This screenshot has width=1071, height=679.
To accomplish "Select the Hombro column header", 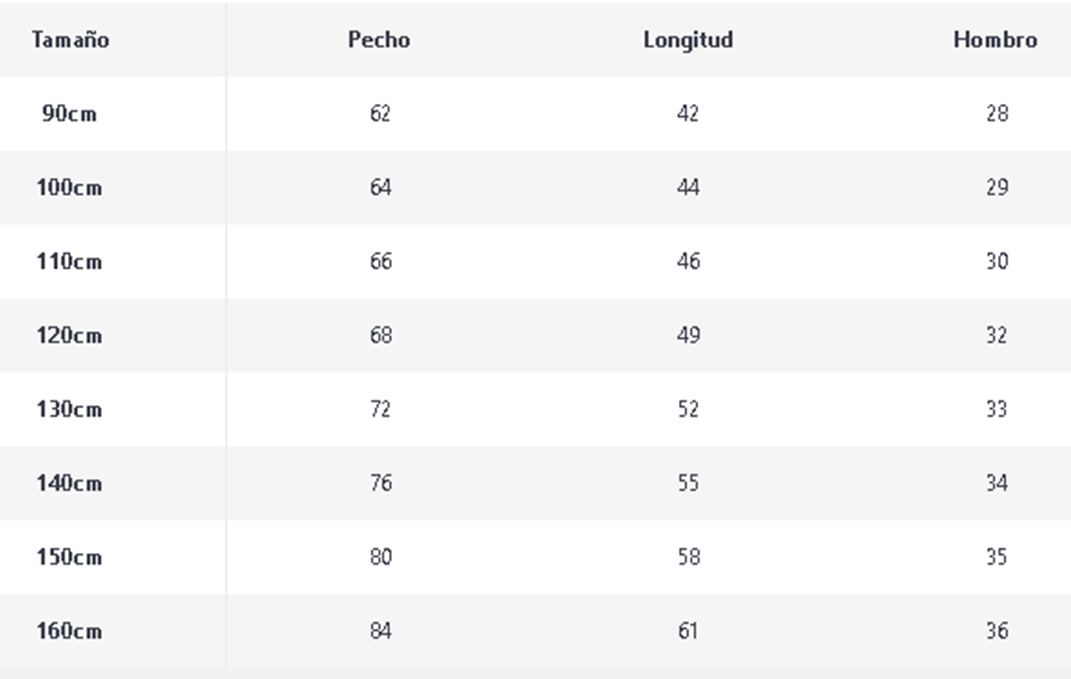I will (995, 40).
